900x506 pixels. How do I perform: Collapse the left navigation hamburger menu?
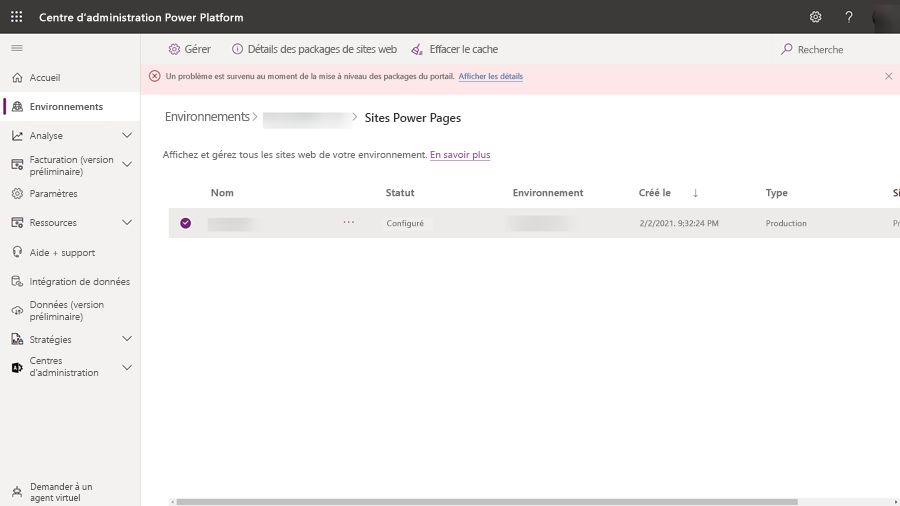(x=17, y=48)
